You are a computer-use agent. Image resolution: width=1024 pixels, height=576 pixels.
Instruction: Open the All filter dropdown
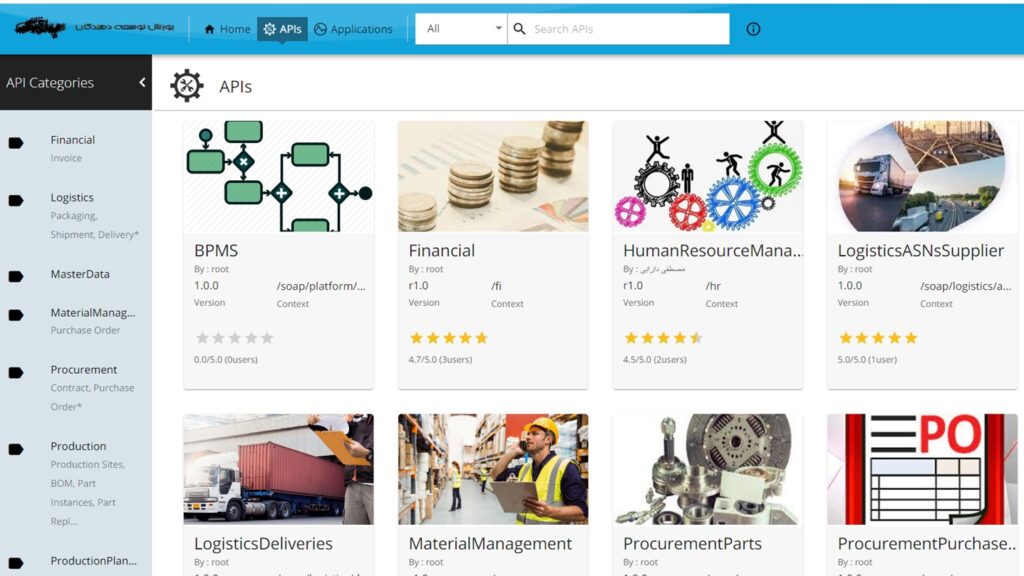pyautogui.click(x=461, y=29)
